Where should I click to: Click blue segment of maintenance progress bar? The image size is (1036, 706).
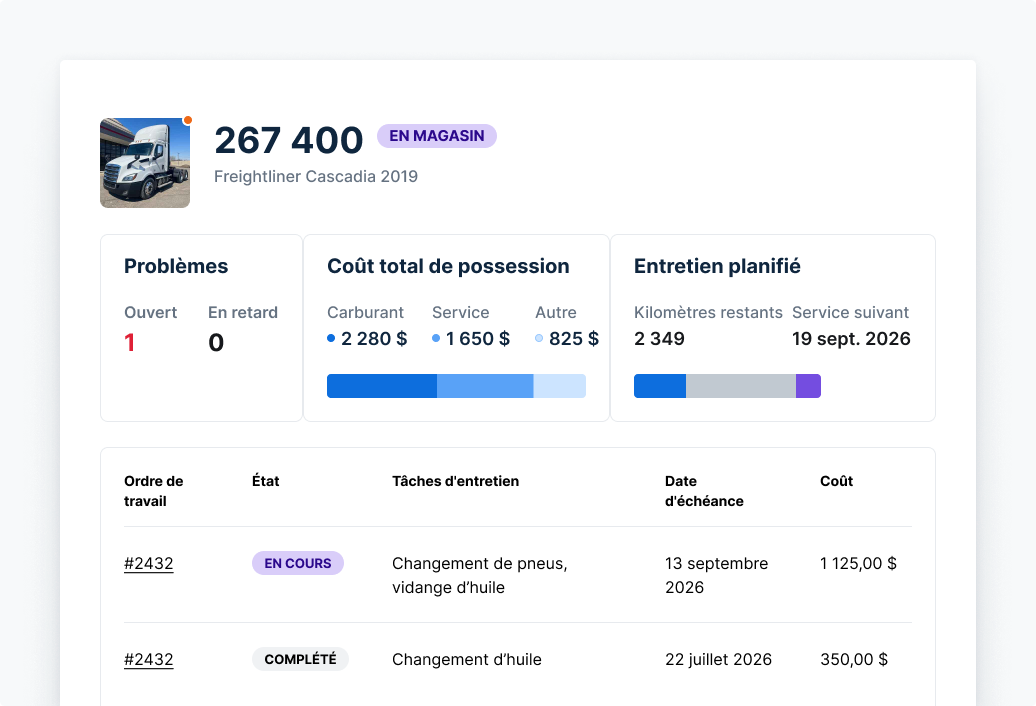click(660, 386)
